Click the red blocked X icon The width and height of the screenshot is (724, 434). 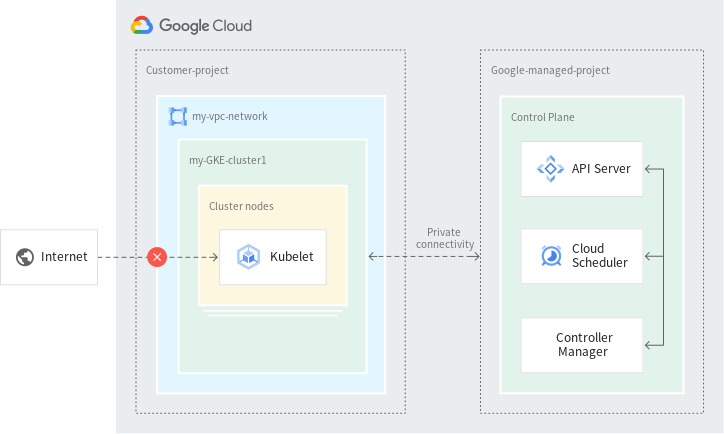[157, 257]
